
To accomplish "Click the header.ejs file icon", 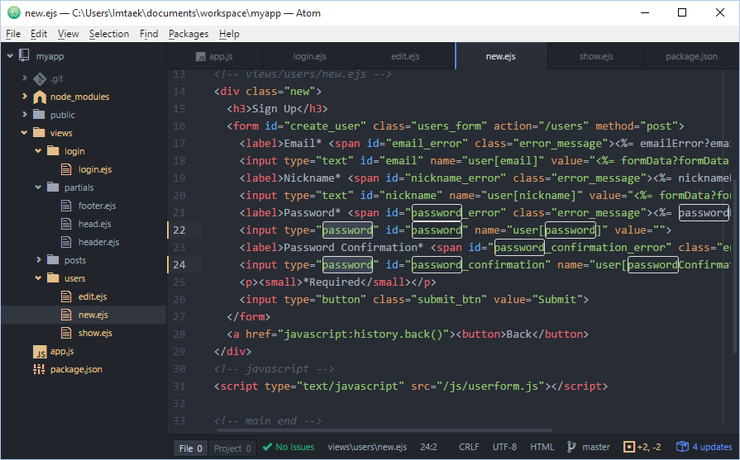I will [x=67, y=242].
